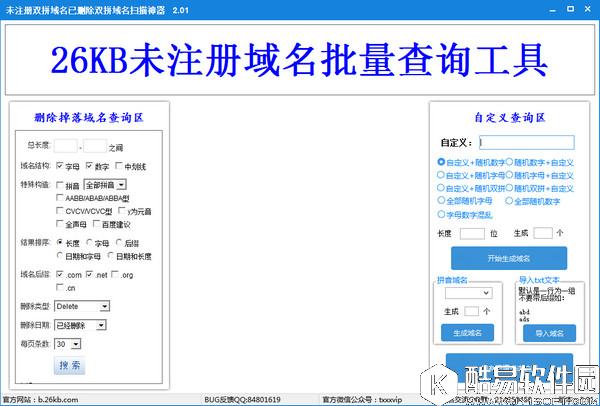Enable the 中划线 hyphen checkbox

[x=119, y=165]
